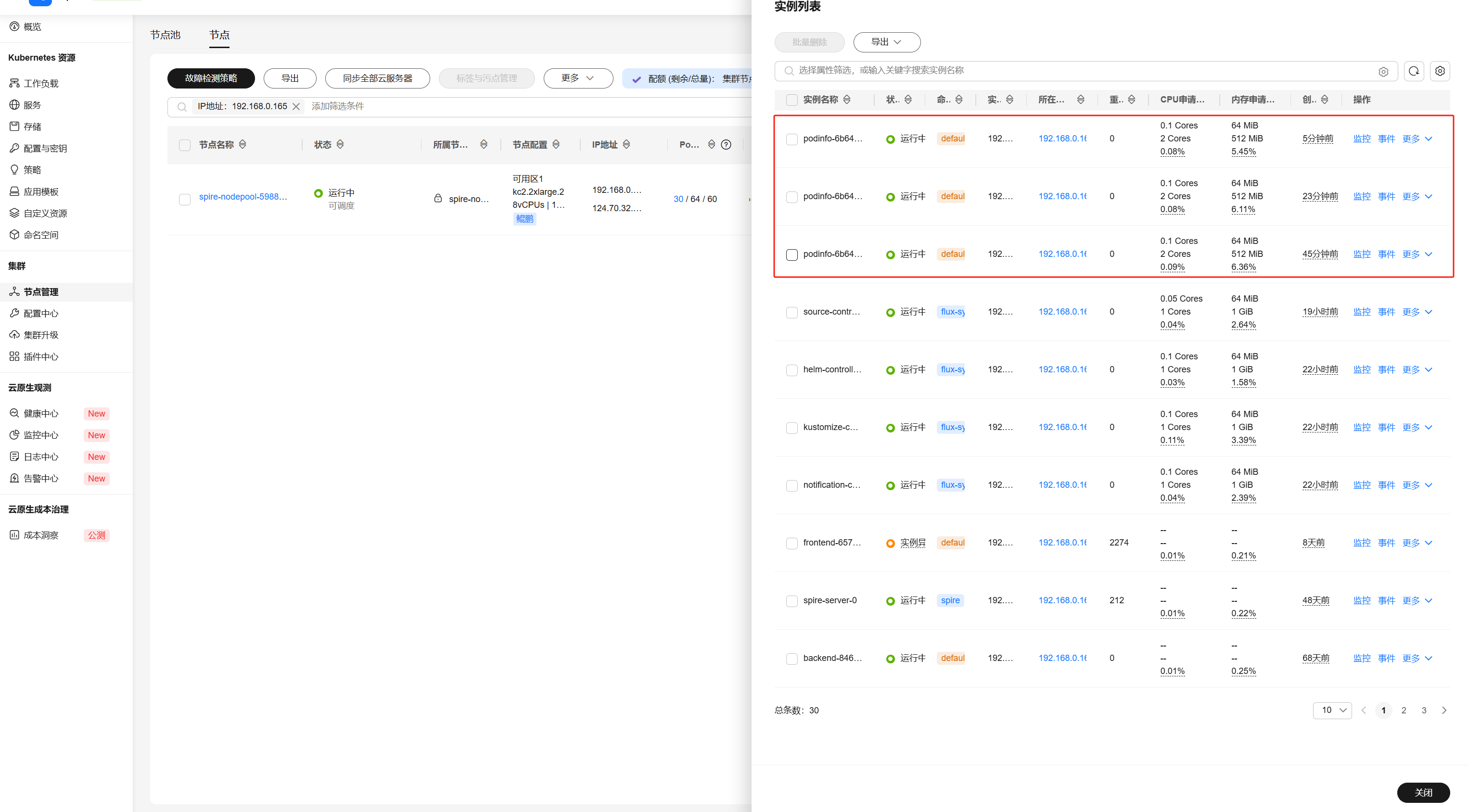Select the spire-nodepool node row checkbox
The width and height of the screenshot is (1468, 812).
coord(185,200)
